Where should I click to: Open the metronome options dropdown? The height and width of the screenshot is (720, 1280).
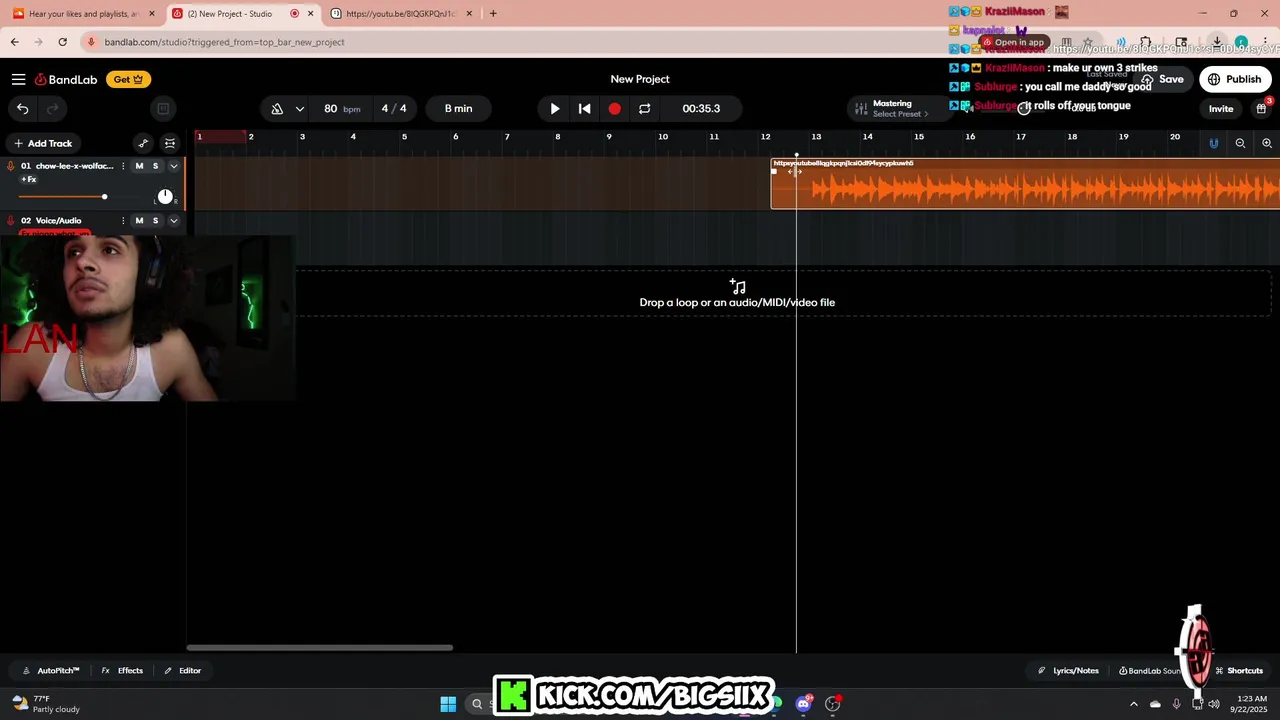pyautogui.click(x=299, y=108)
